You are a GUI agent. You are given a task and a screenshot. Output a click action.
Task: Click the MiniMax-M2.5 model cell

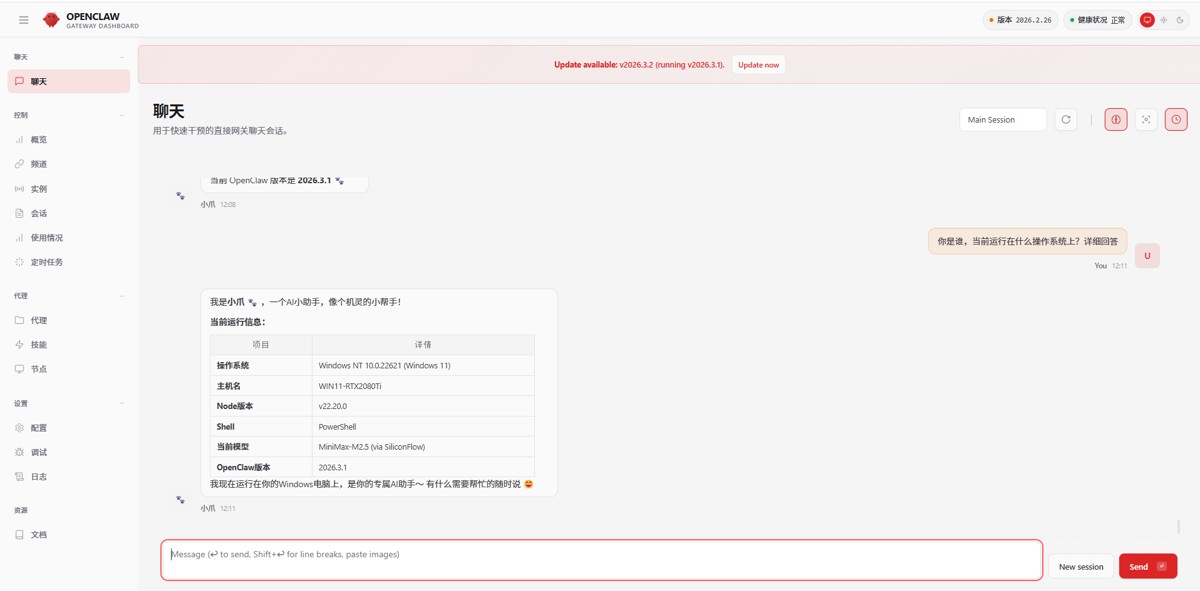pos(423,447)
